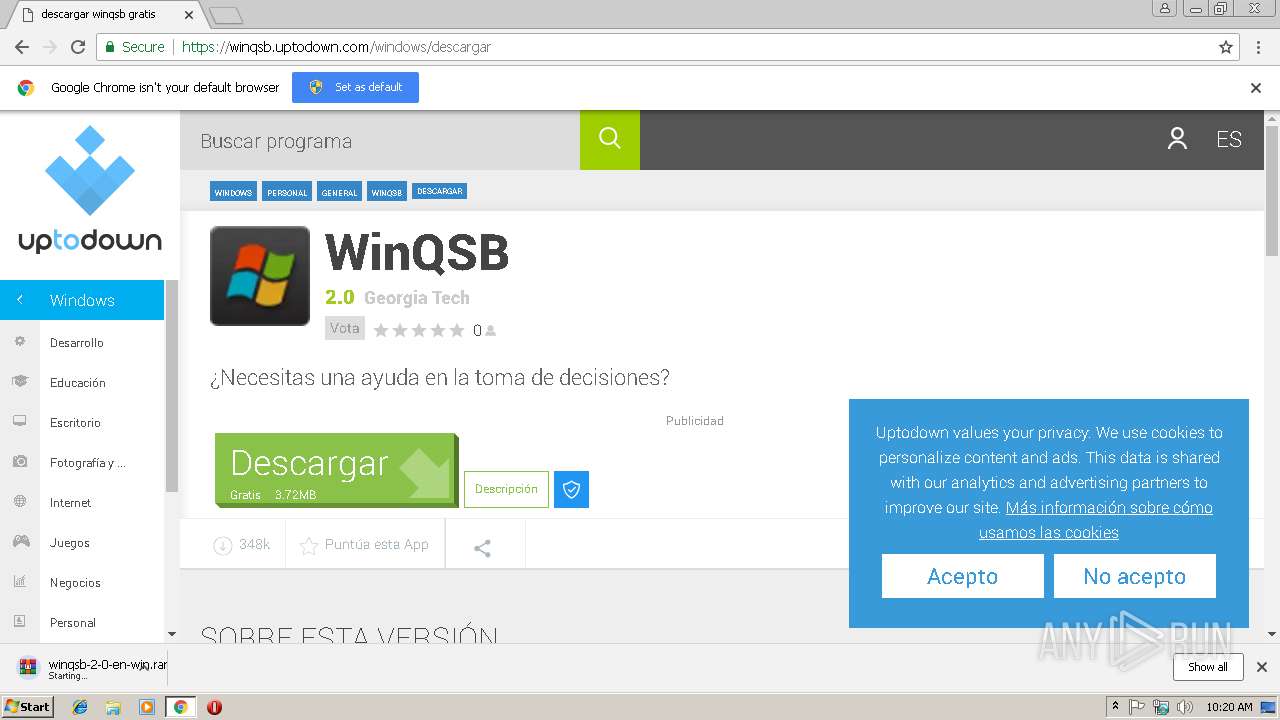Click the Internet globe icon
This screenshot has width=1280, height=720.
tap(19, 502)
